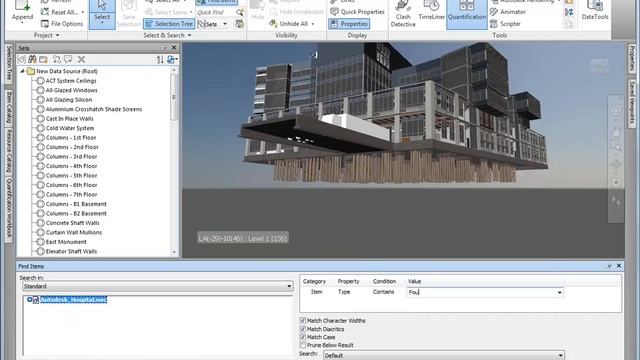Viewport: 640px width, 360px height.
Task: Select the ACT System Ceilings set
Action: (x=71, y=81)
